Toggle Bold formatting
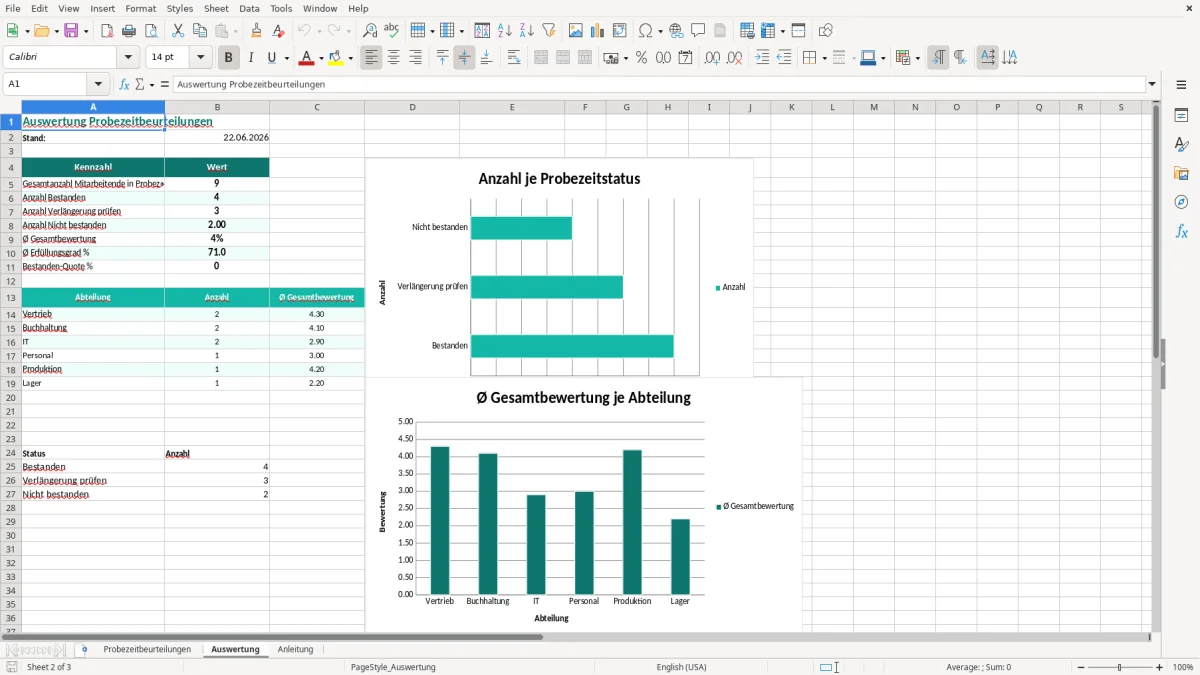 pos(229,58)
